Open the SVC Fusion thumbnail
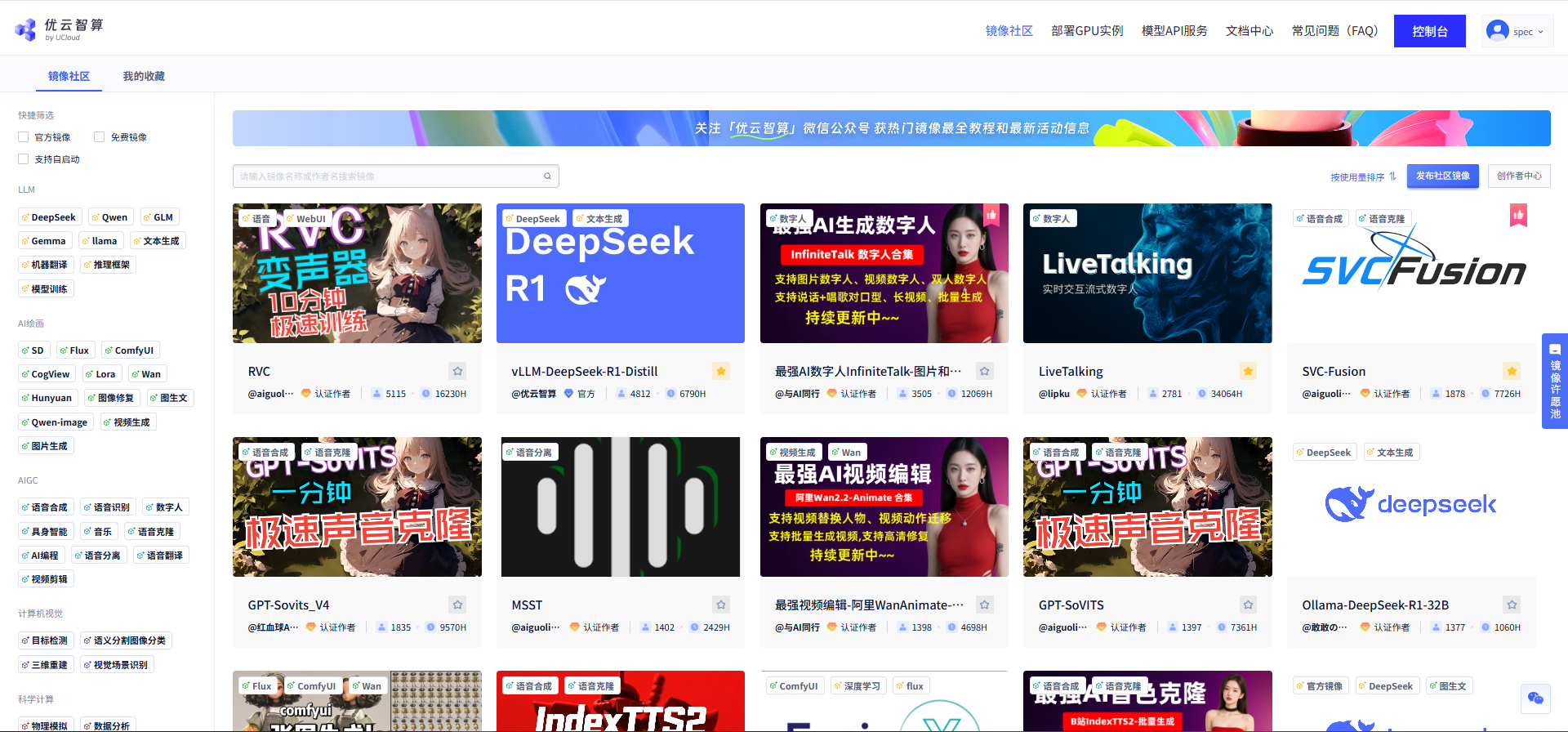The width and height of the screenshot is (1568, 732). pyautogui.click(x=1411, y=273)
